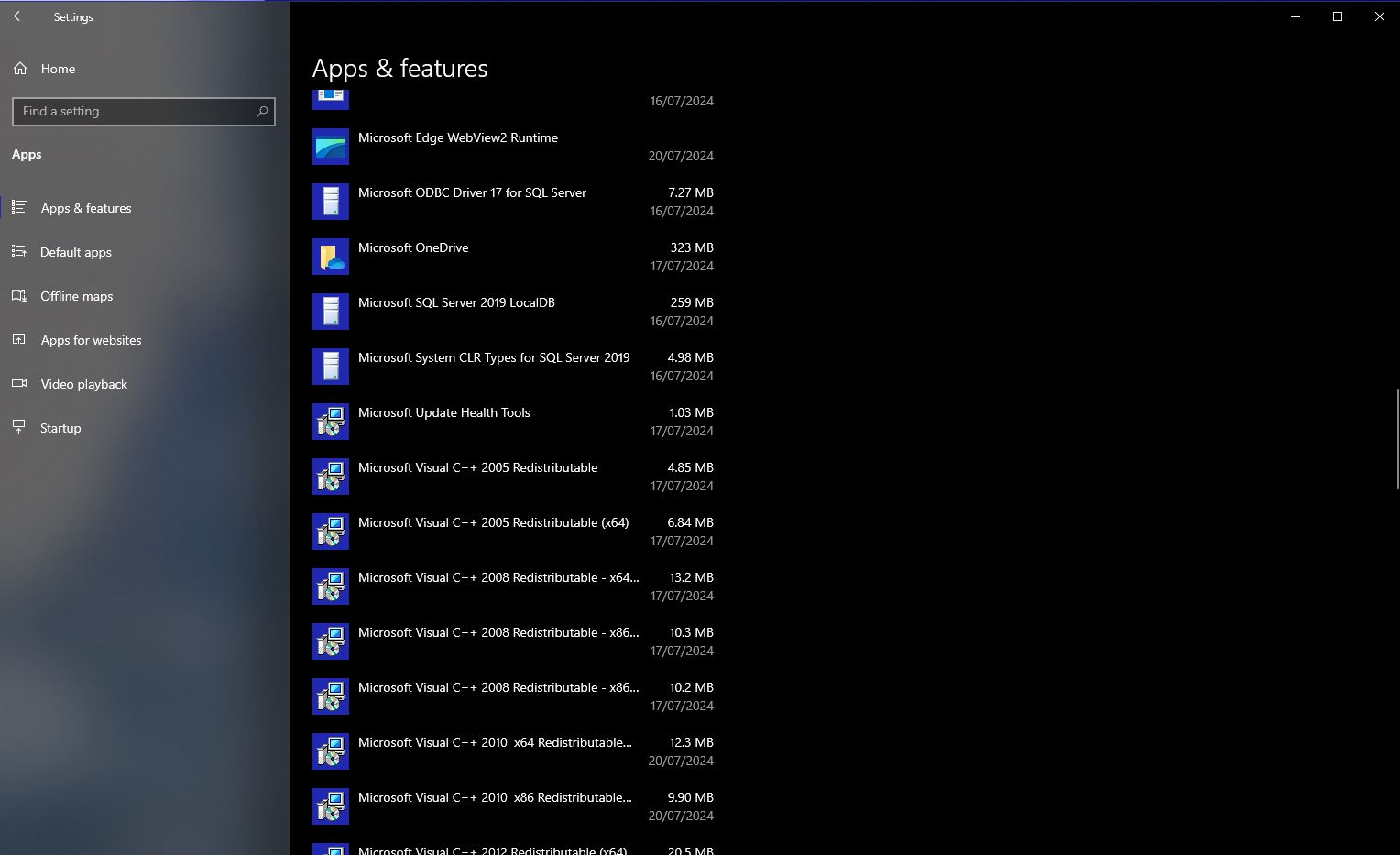Open the Default apps section
1400x855 pixels.
tap(75, 252)
